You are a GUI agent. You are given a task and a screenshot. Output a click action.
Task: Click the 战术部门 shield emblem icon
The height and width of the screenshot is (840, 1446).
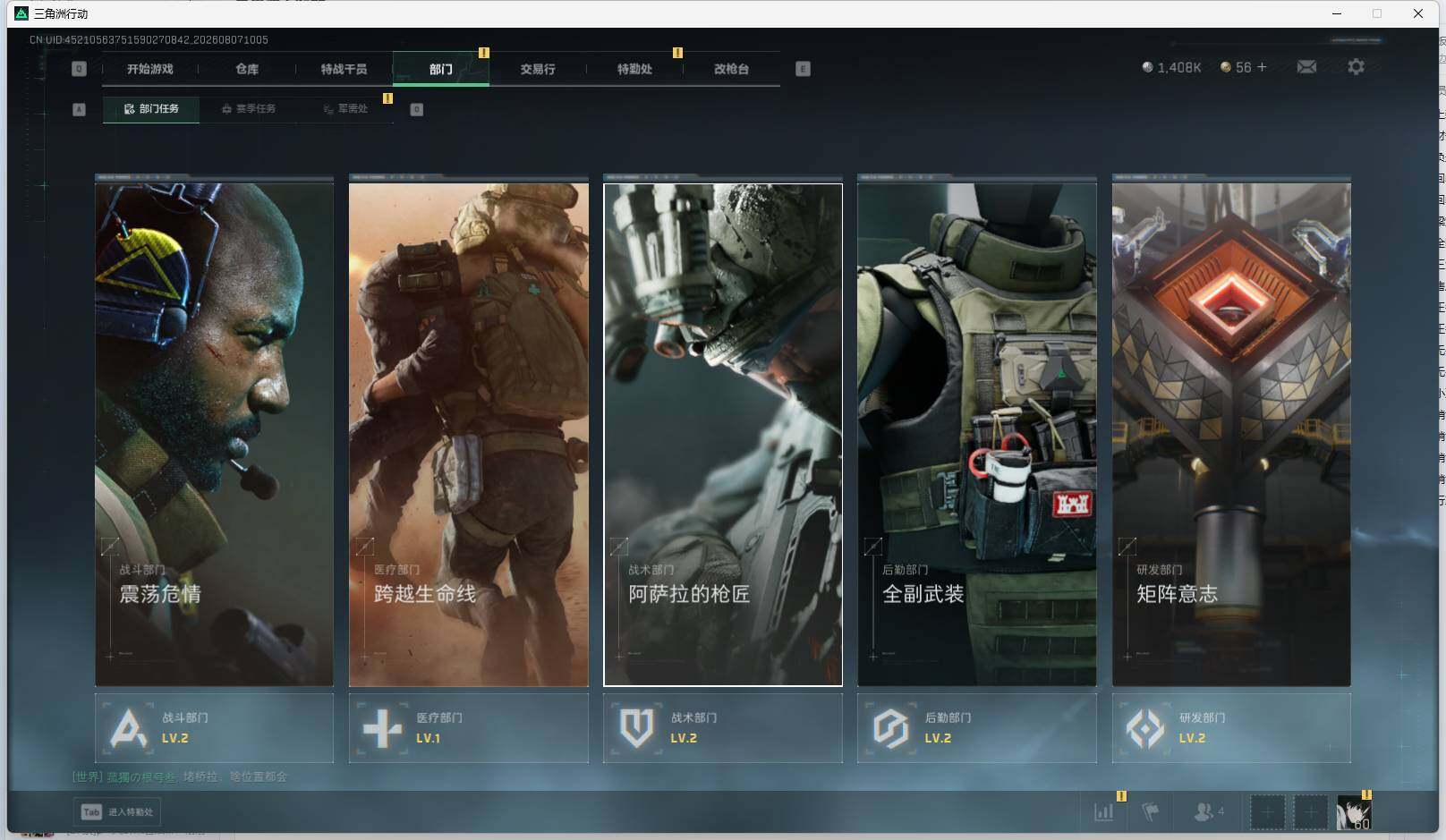(x=636, y=728)
